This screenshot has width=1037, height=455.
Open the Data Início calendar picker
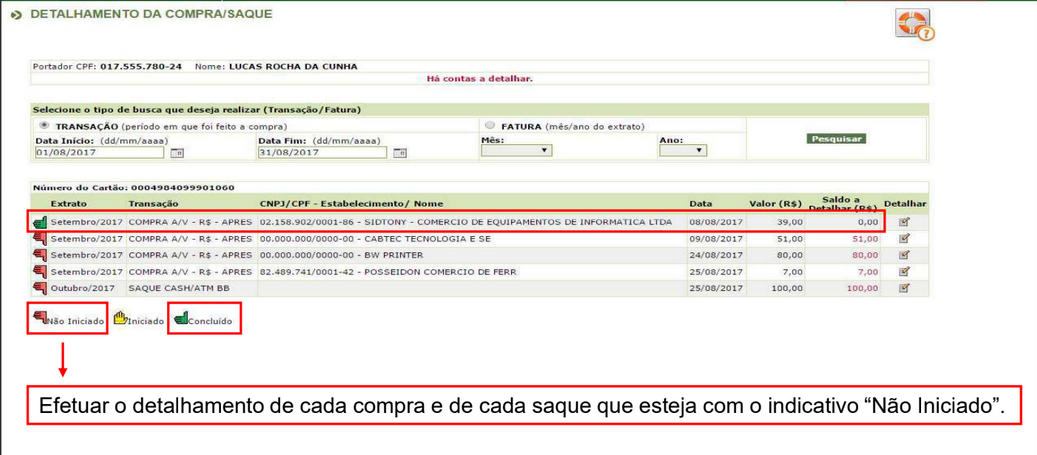point(177,153)
